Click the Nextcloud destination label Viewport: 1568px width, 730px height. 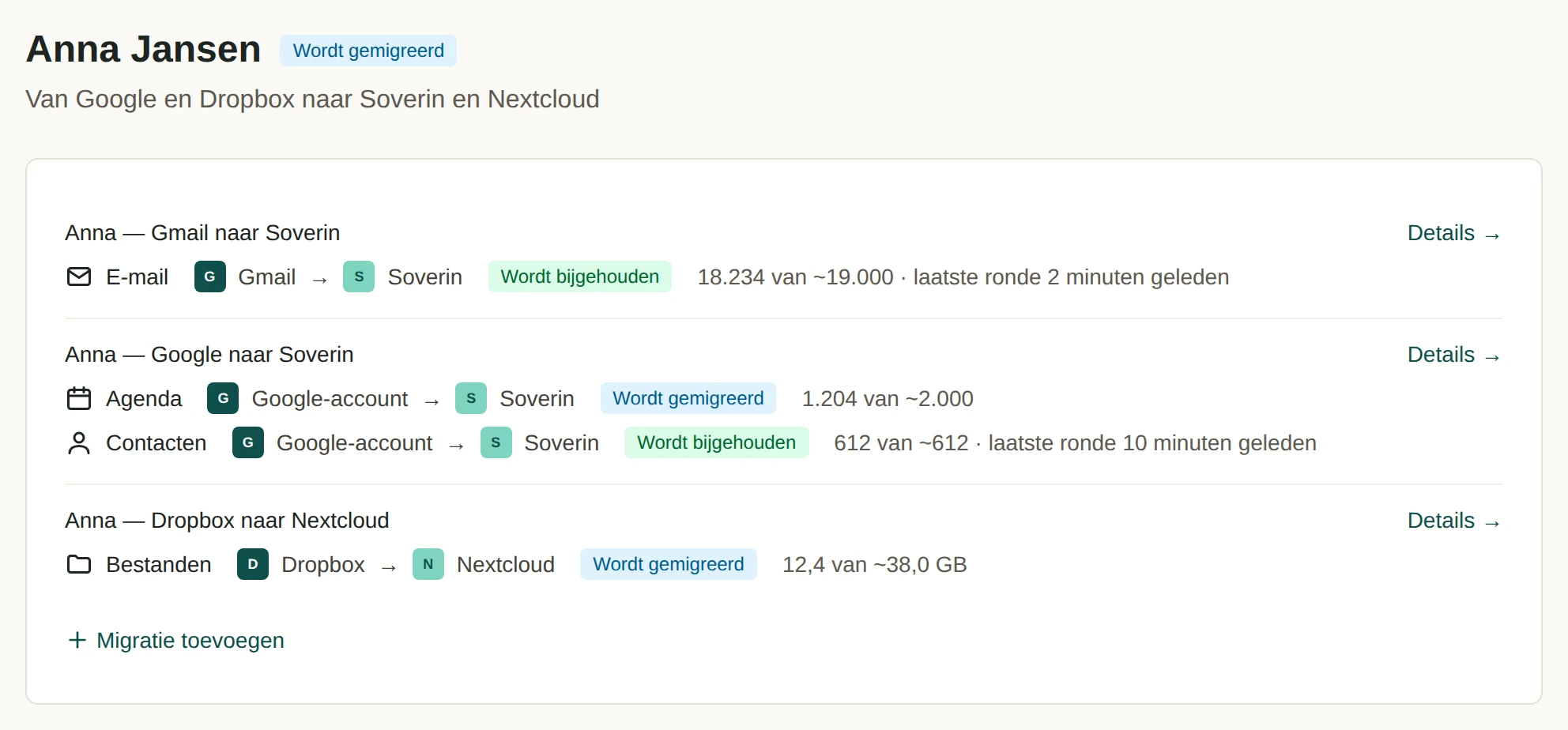tap(506, 565)
